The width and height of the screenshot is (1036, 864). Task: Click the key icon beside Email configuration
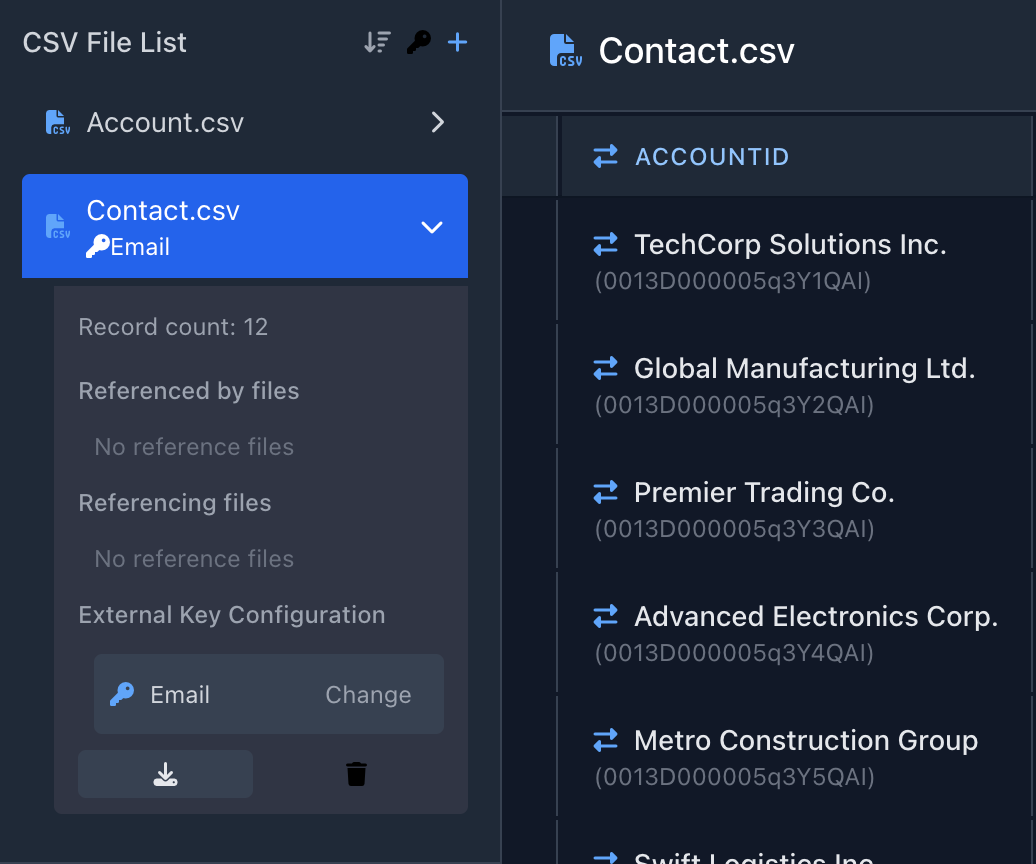(x=122, y=695)
